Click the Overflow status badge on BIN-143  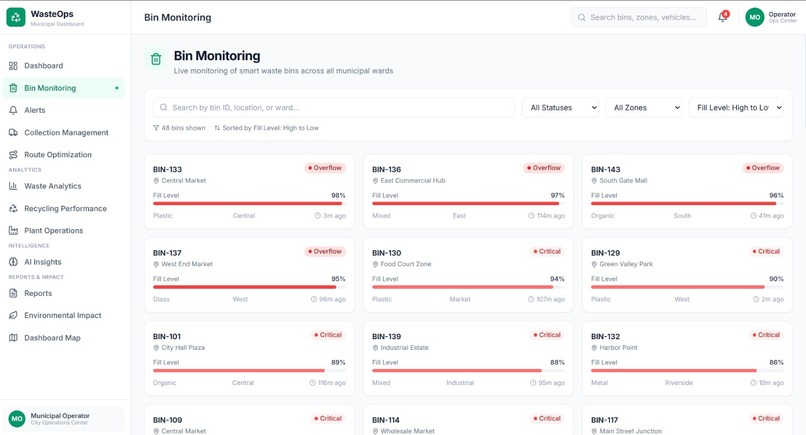tap(762, 168)
